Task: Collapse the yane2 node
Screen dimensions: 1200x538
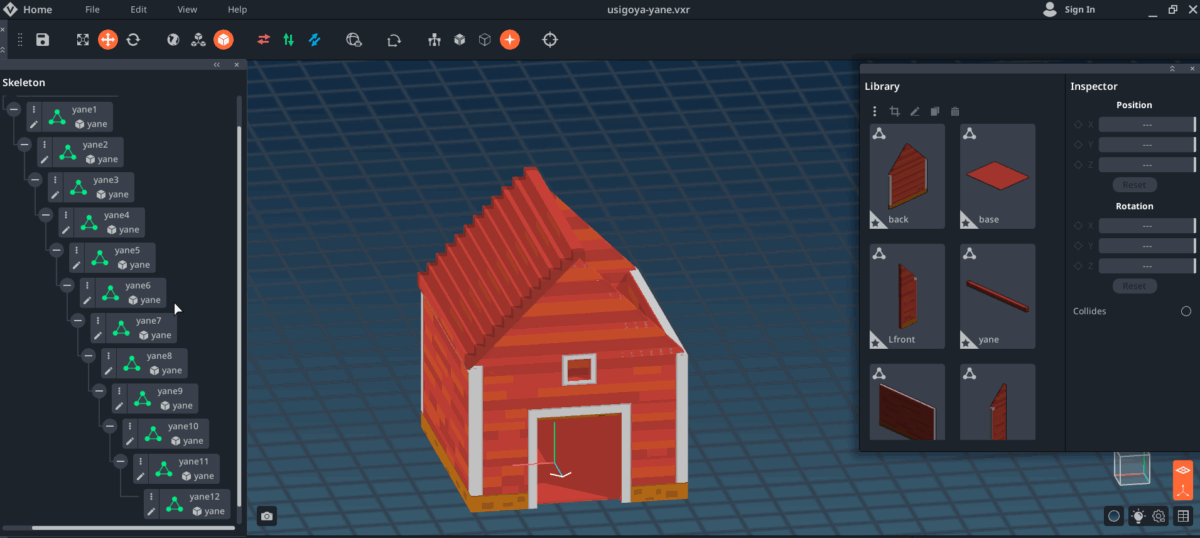Action: click(24, 144)
